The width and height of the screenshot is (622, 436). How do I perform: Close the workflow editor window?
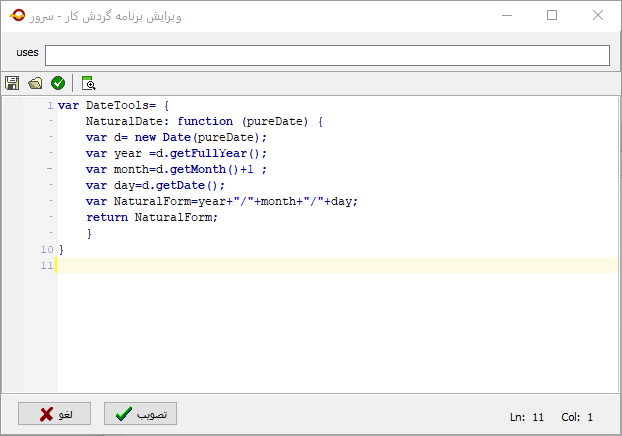coord(598,16)
